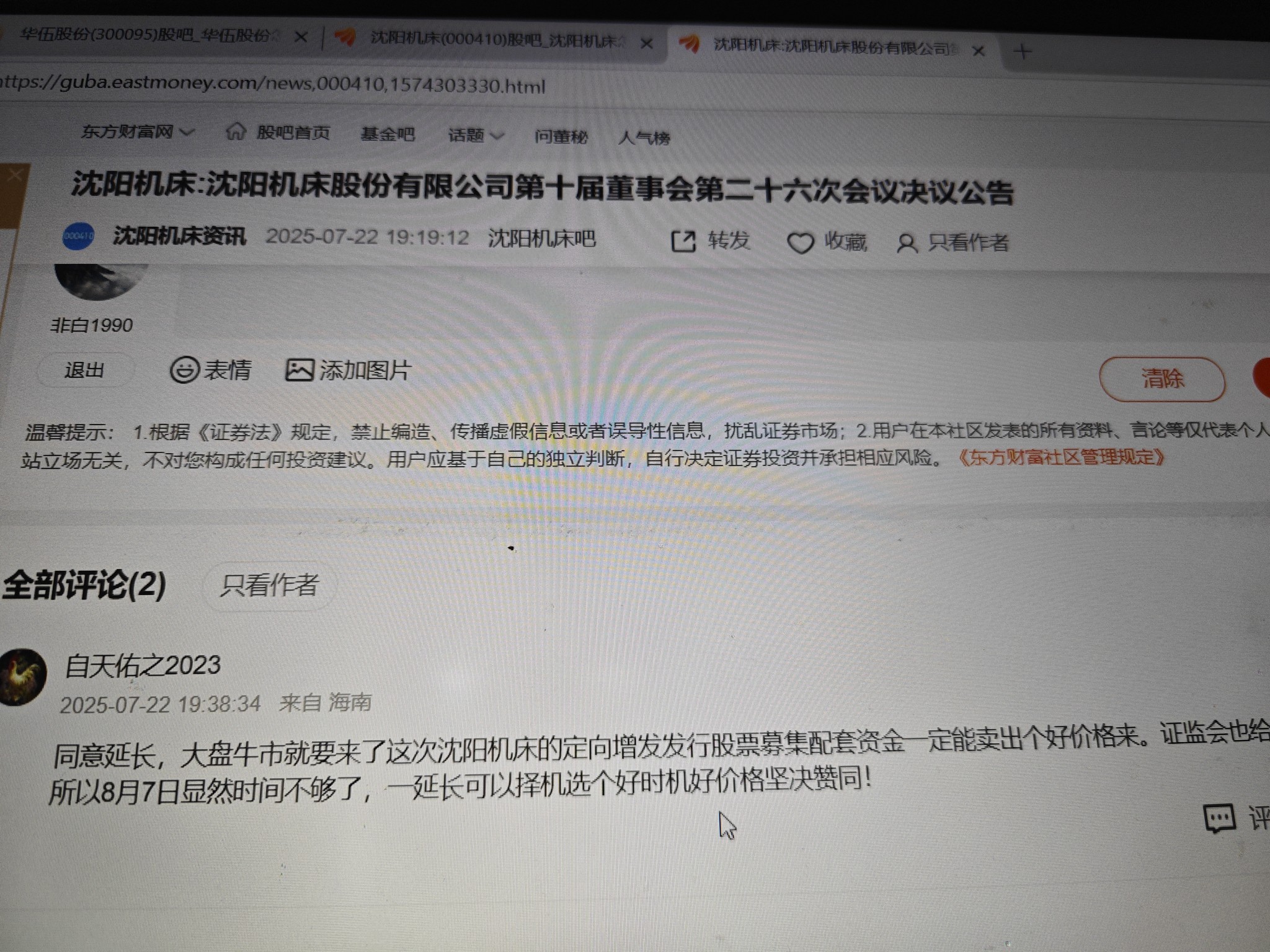Open the 自天佑之2023 commenter profile
This screenshot has height=952, width=1270.
[143, 666]
